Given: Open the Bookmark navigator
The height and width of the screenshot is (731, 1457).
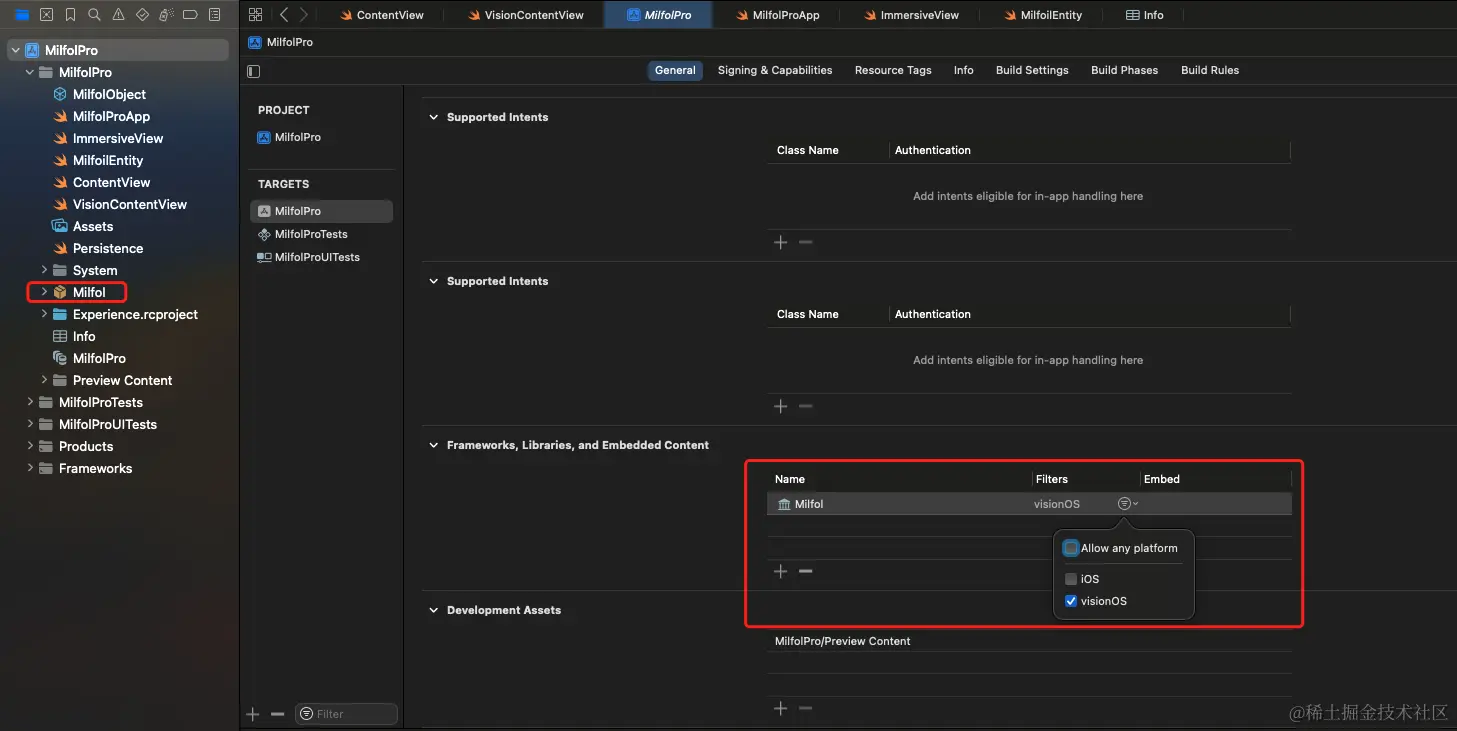Looking at the screenshot, I should 70,15.
